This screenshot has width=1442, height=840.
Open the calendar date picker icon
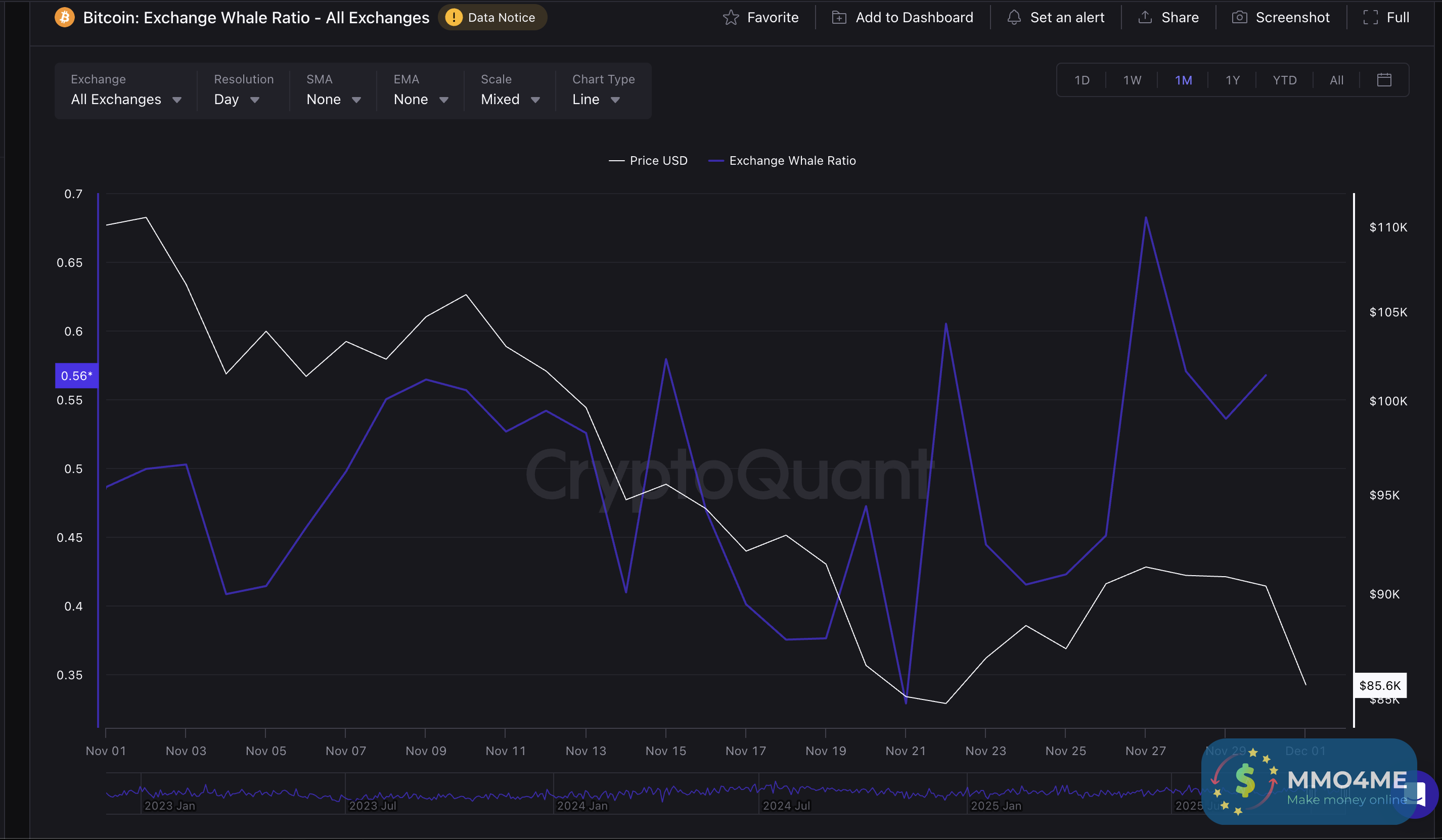coord(1384,80)
